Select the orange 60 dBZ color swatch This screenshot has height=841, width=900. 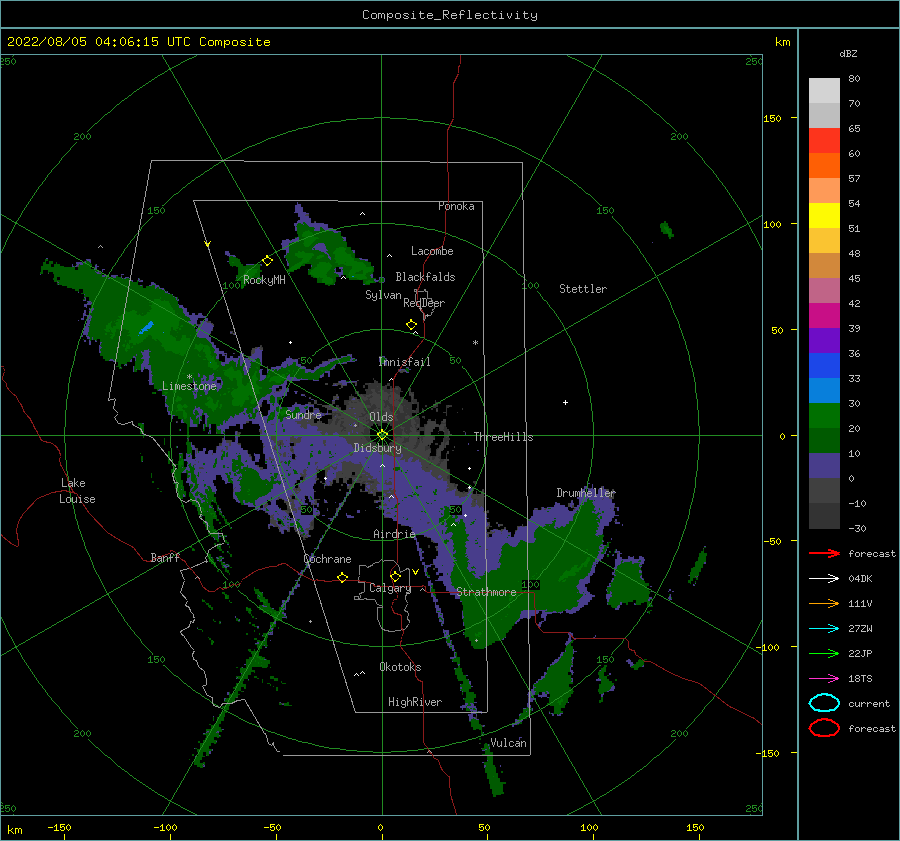(824, 165)
